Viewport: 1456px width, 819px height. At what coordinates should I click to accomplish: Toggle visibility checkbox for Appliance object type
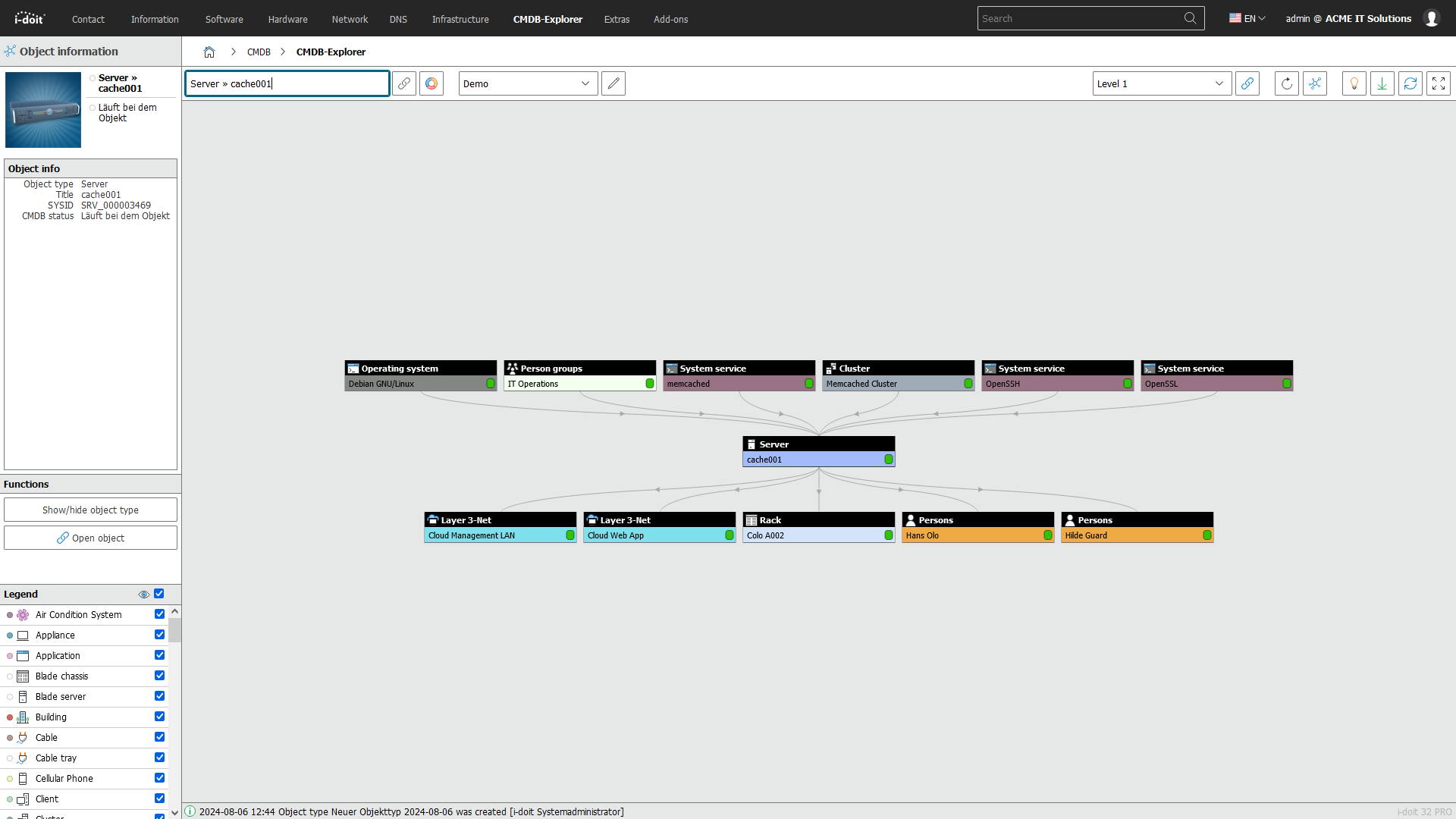(x=160, y=634)
